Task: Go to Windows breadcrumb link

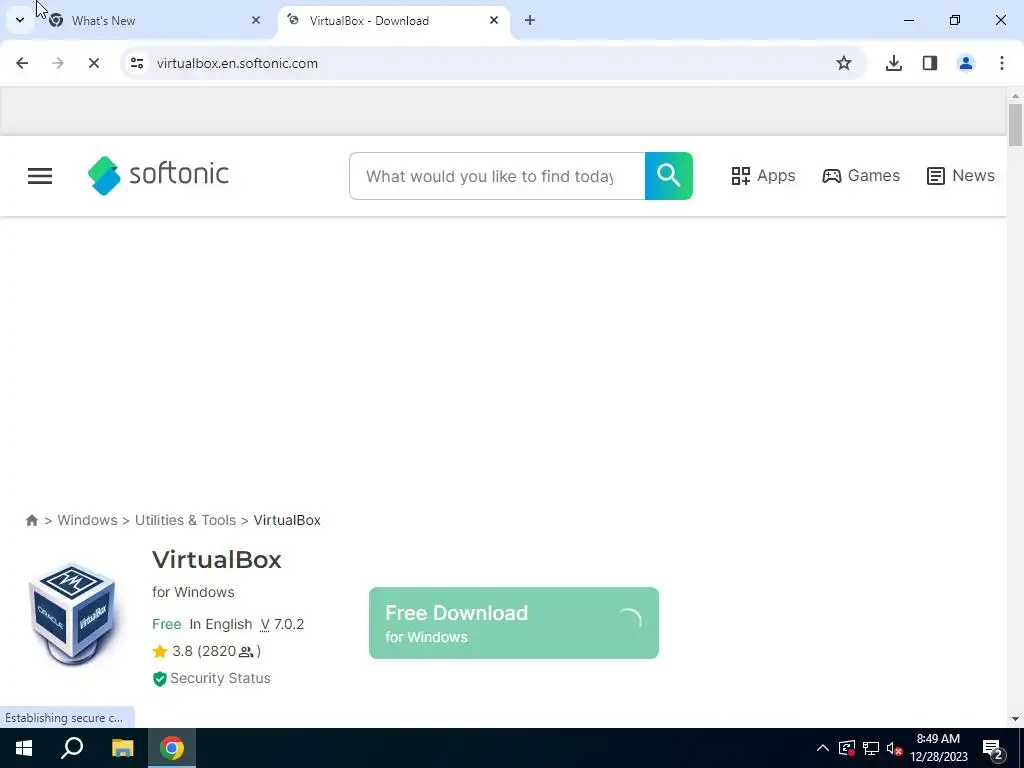Action: (88, 520)
